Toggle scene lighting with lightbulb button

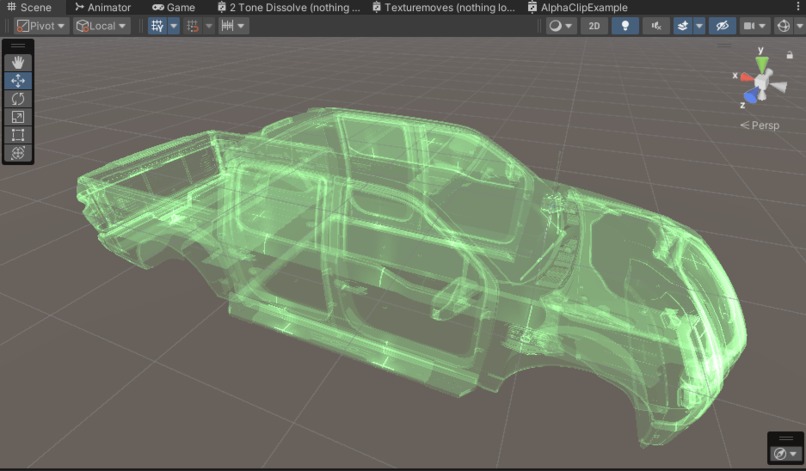pyautogui.click(x=625, y=26)
